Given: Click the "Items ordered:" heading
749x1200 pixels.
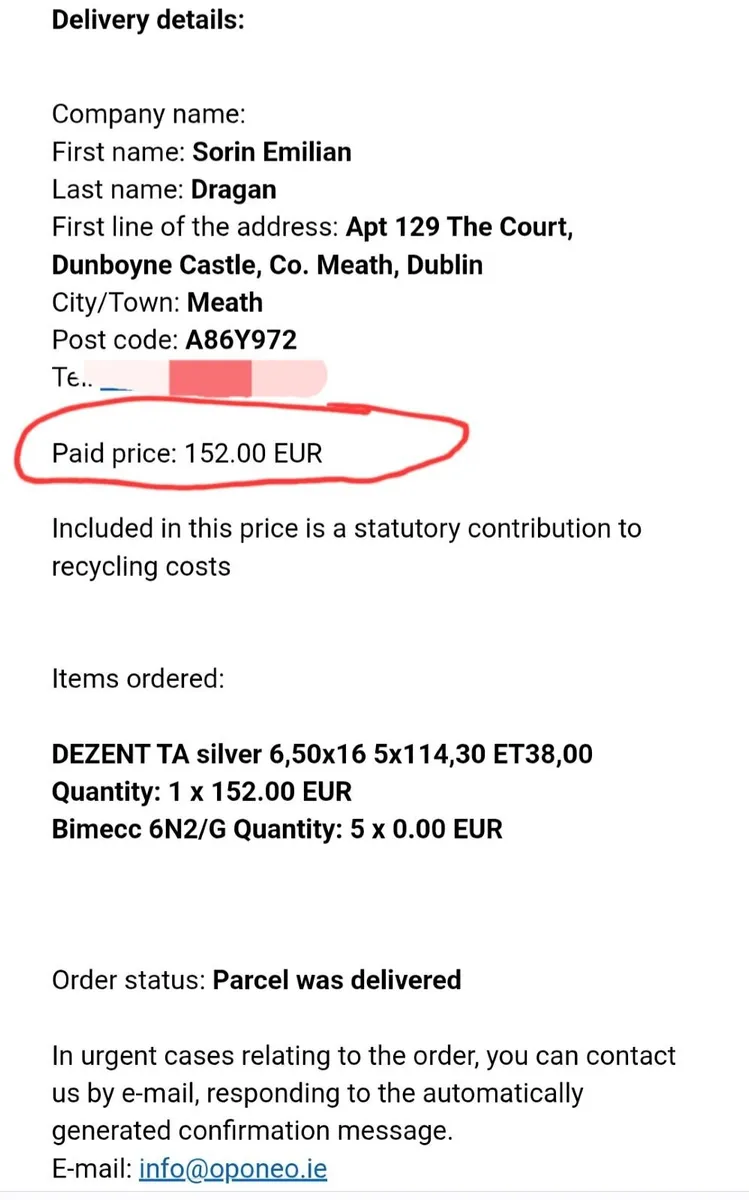Looking at the screenshot, I should click(x=138, y=679).
